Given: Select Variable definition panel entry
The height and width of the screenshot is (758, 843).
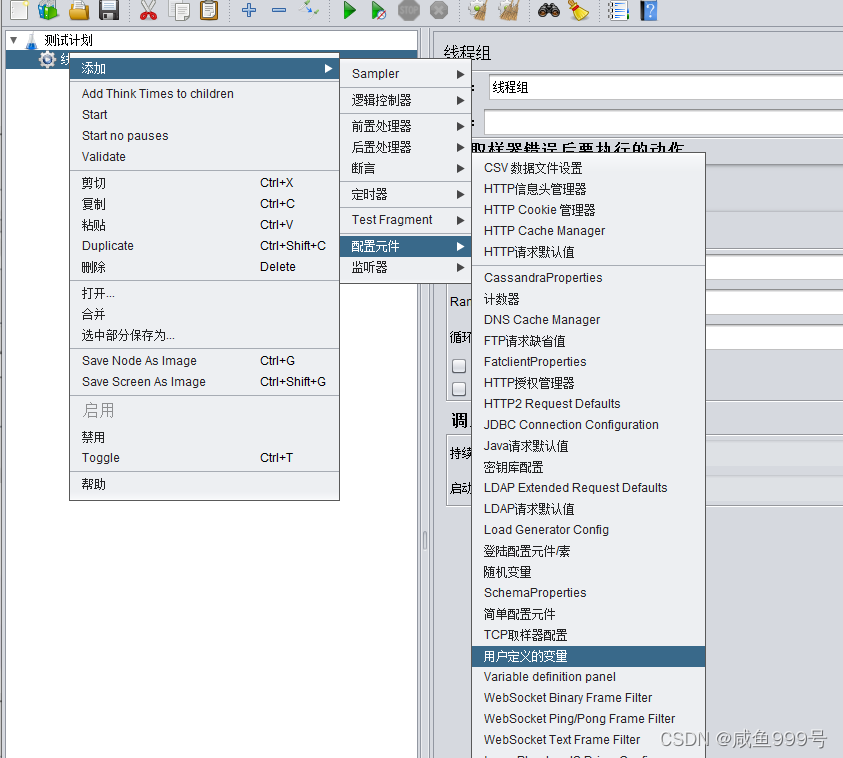Looking at the screenshot, I should 588,677.
